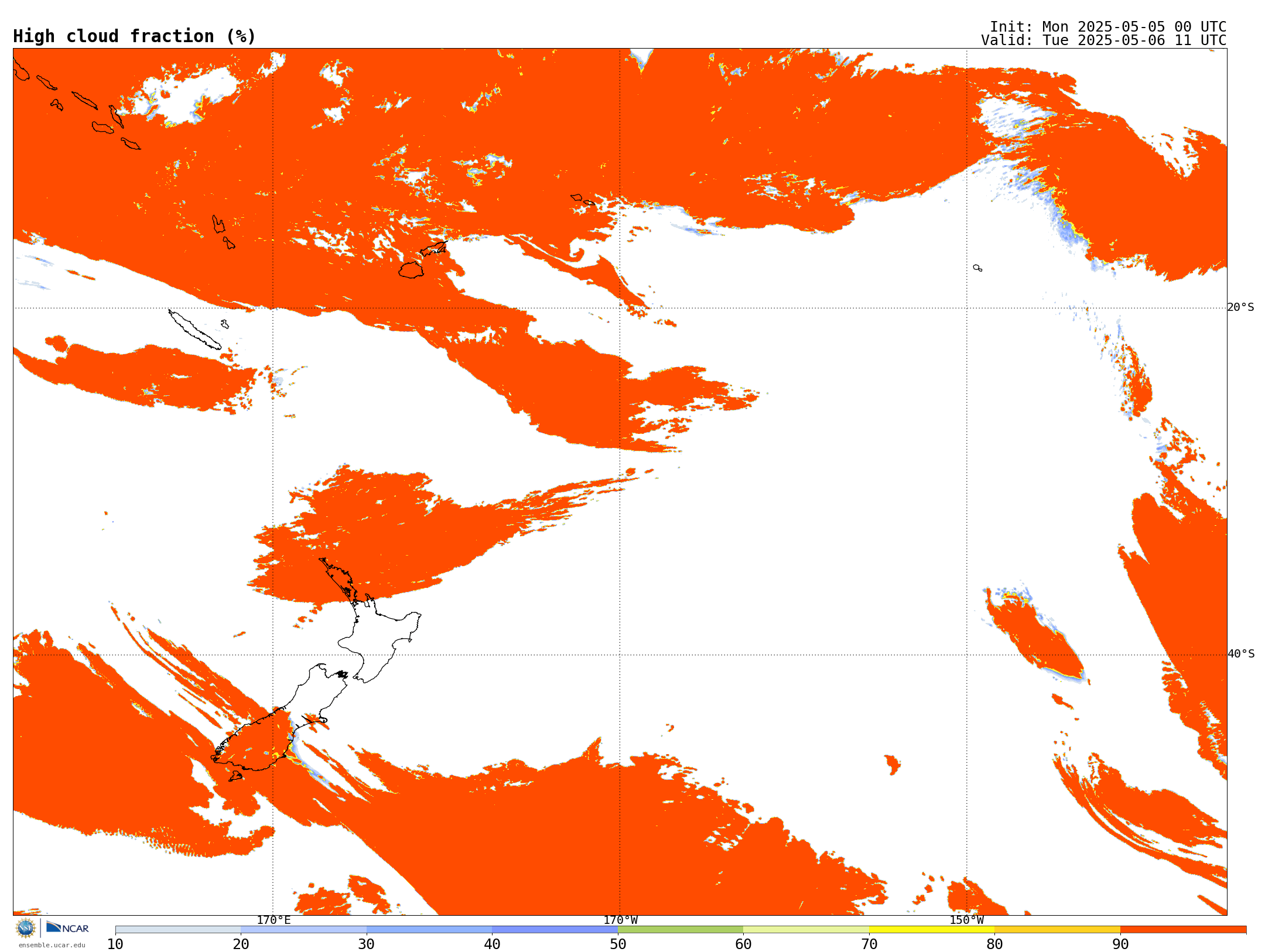Screen dimensions: 1265x952
Task: Click the 'Valid: Tue 2025-05-06 11 UTC' text
Action: 1104,40
